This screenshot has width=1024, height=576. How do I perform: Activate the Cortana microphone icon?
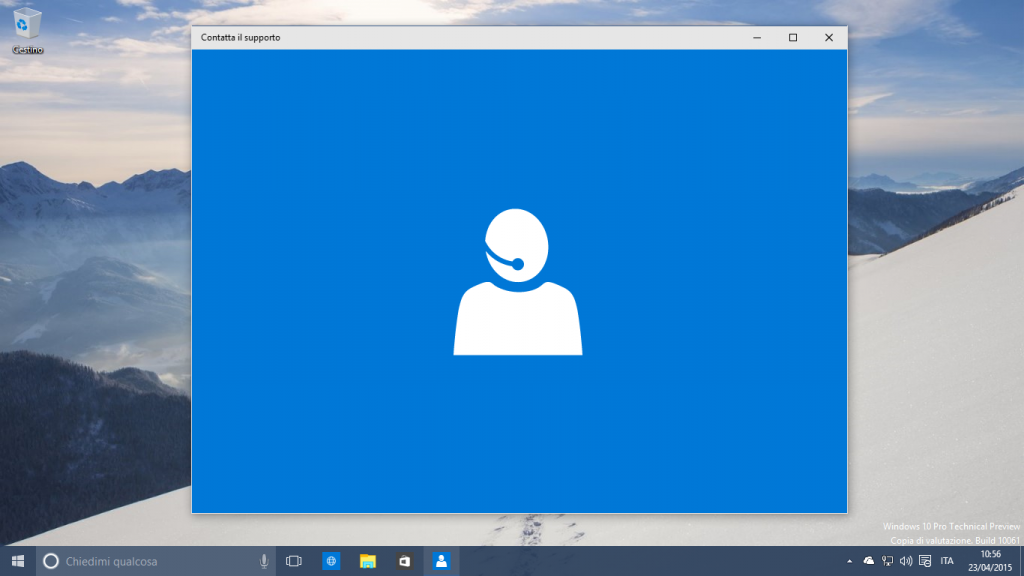pos(264,561)
